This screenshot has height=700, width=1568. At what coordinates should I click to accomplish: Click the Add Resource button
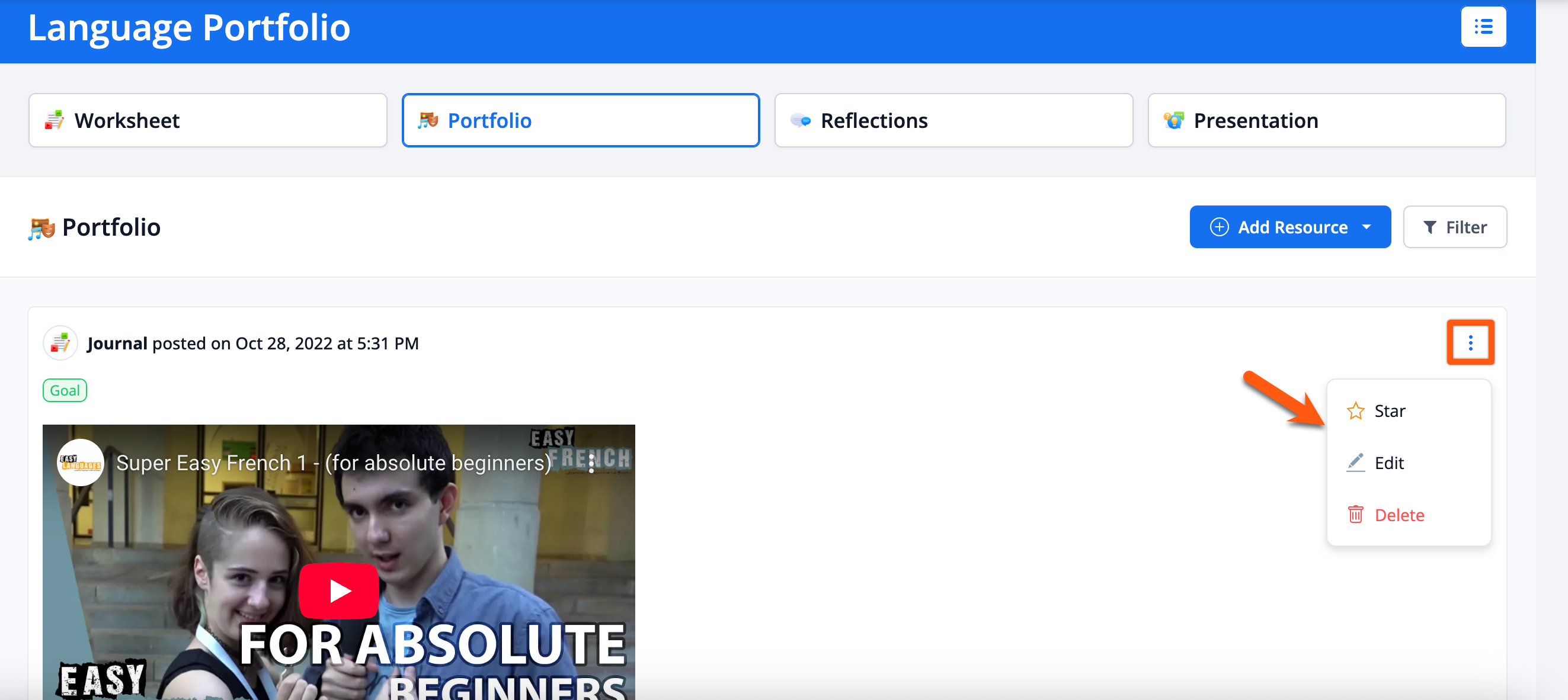click(x=1290, y=227)
